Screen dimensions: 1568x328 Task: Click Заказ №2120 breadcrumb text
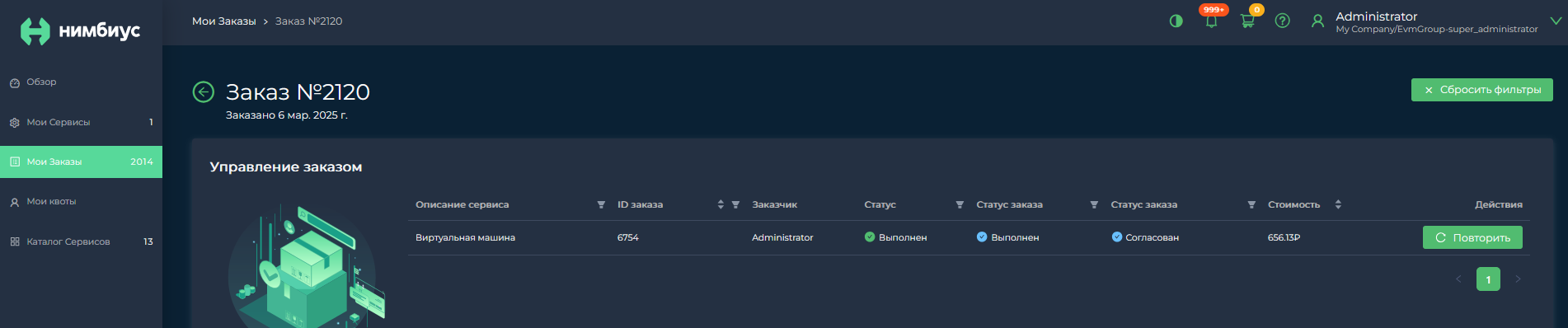pos(308,21)
